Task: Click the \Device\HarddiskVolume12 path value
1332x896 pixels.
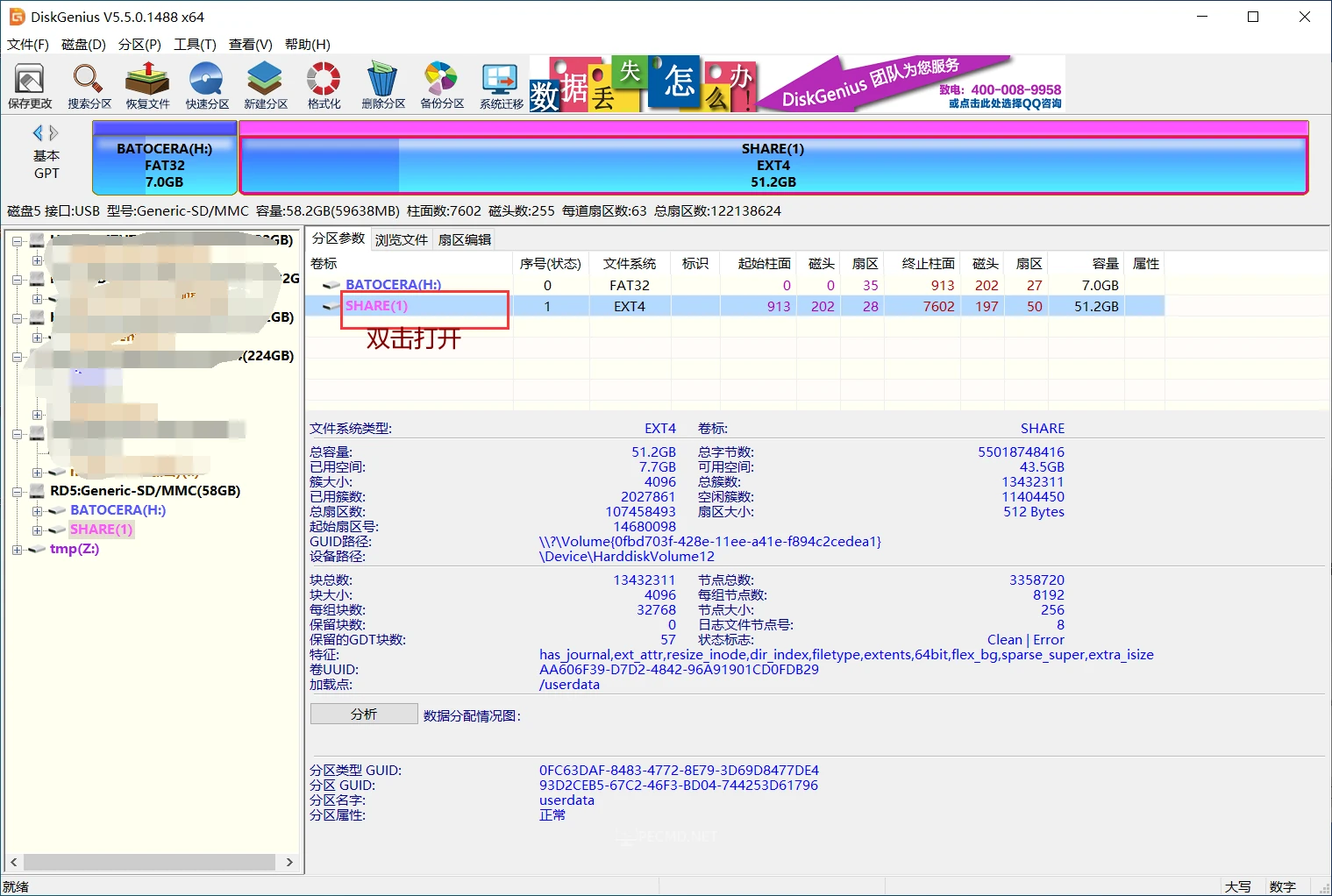Action: (626, 557)
